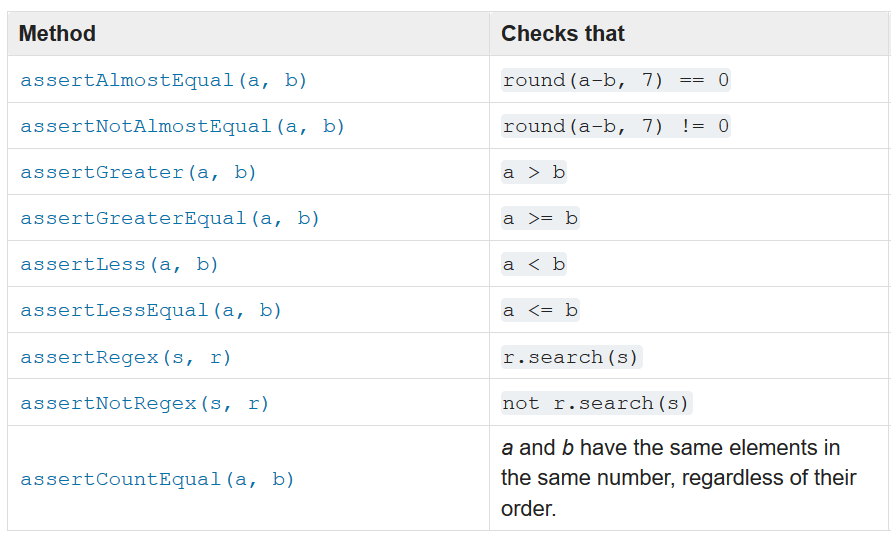Click the a < b code snippet

pos(534,264)
